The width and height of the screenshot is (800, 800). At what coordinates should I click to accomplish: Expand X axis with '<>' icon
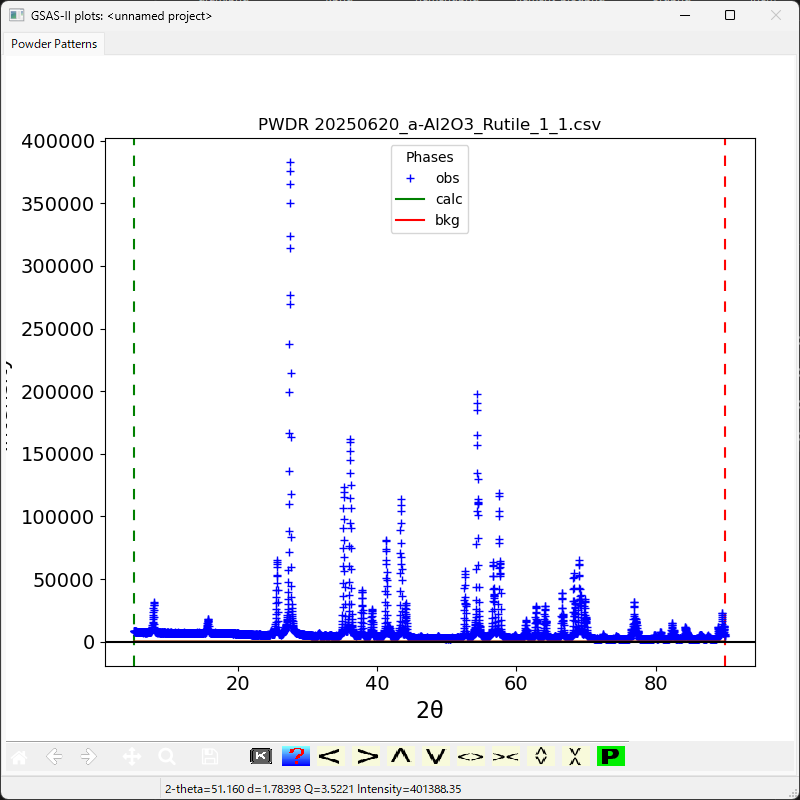click(470, 757)
